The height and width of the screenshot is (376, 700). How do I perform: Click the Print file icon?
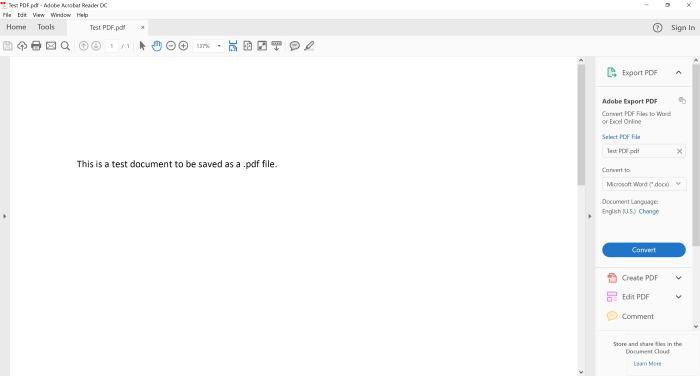click(36, 46)
